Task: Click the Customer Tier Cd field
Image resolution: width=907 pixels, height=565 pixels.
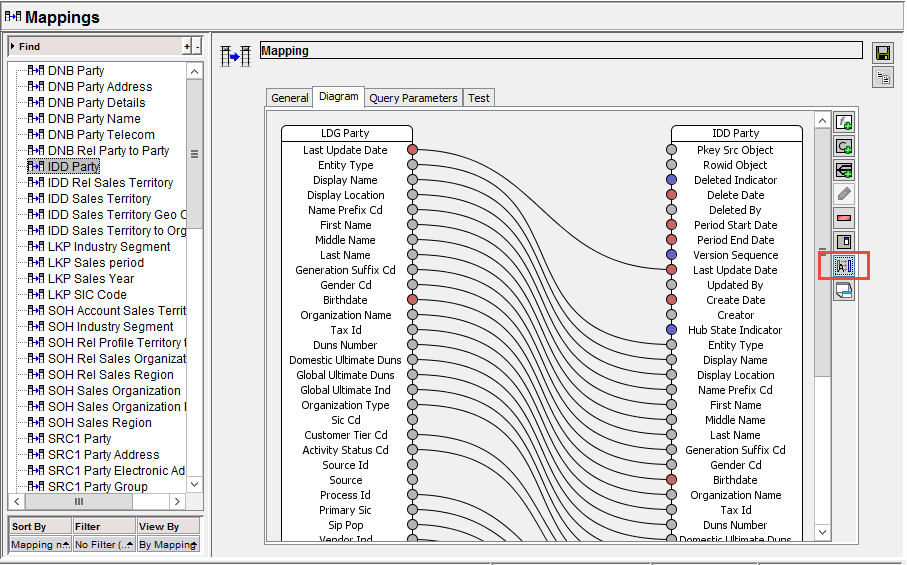Action: point(346,435)
